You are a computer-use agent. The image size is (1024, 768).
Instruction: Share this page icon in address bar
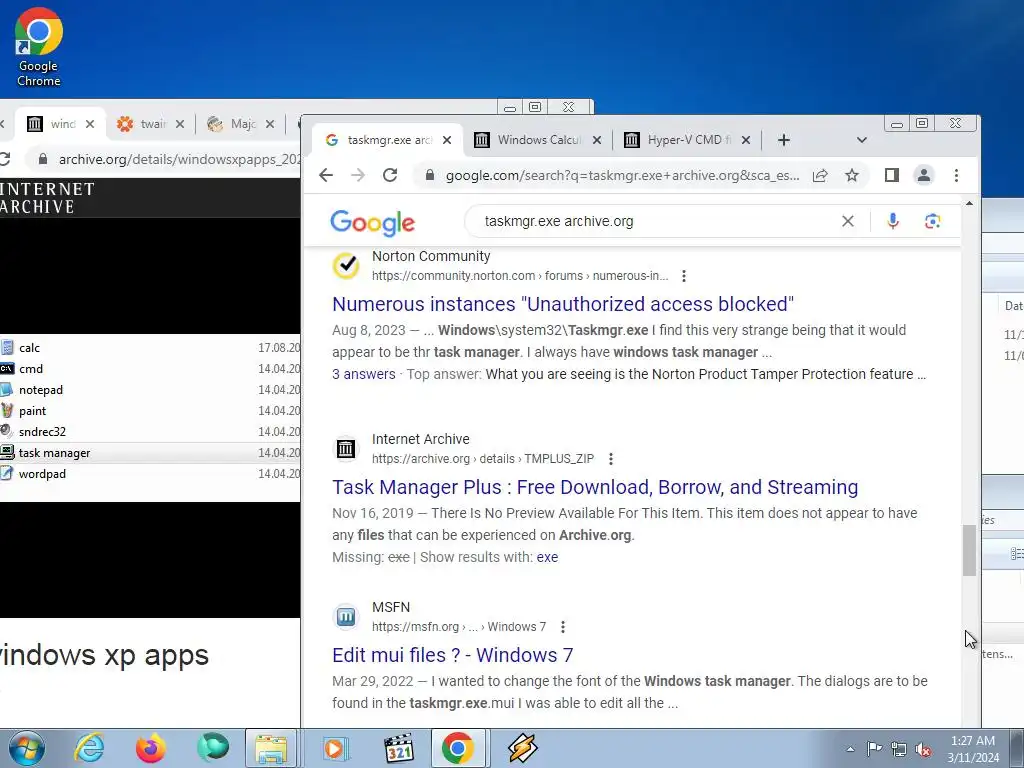coord(820,175)
